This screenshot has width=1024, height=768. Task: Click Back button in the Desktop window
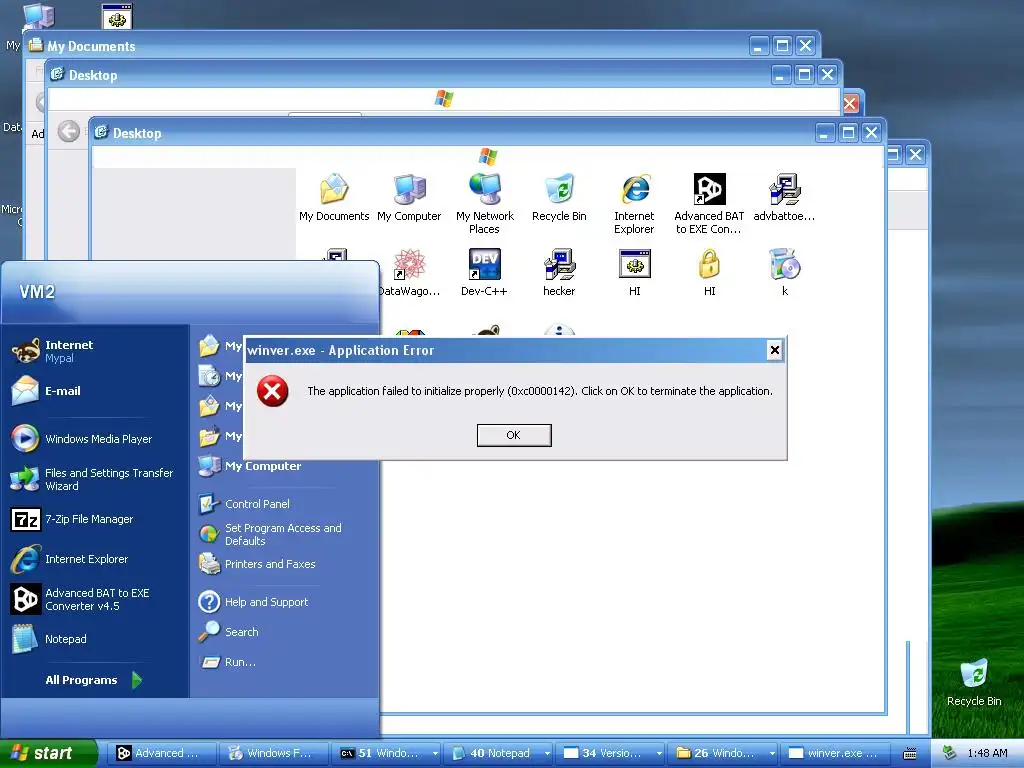(68, 131)
